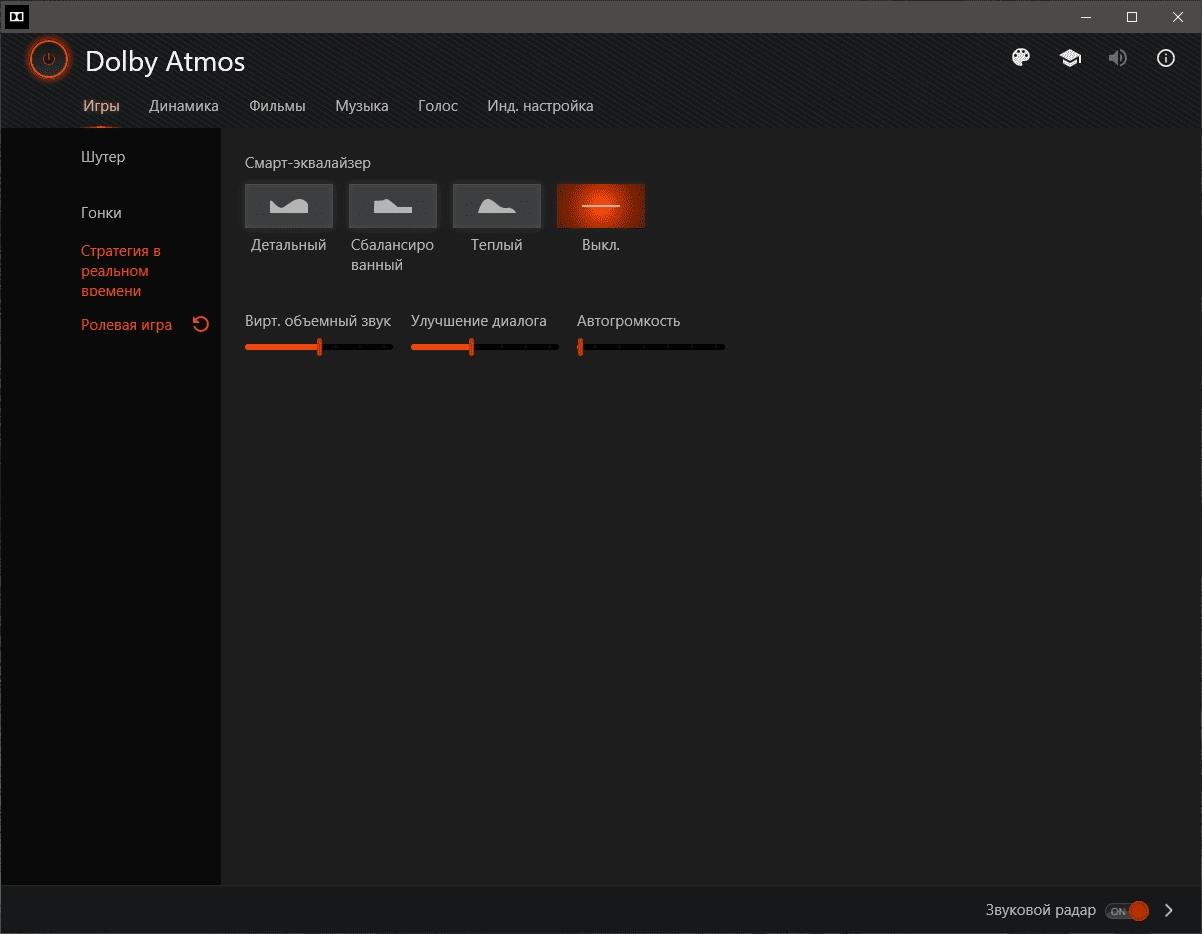1202x934 pixels.
Task: Select the Шутер game profile
Action: [x=103, y=157]
